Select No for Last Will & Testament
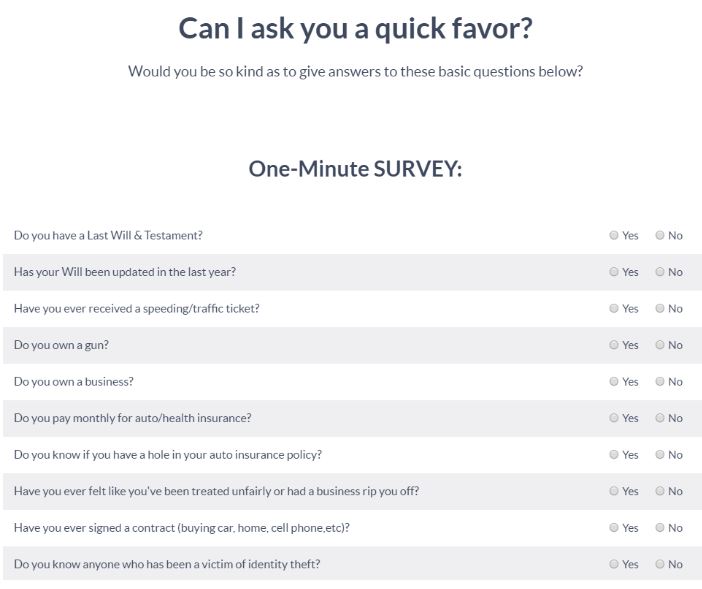The width and height of the screenshot is (702, 589). [659, 235]
